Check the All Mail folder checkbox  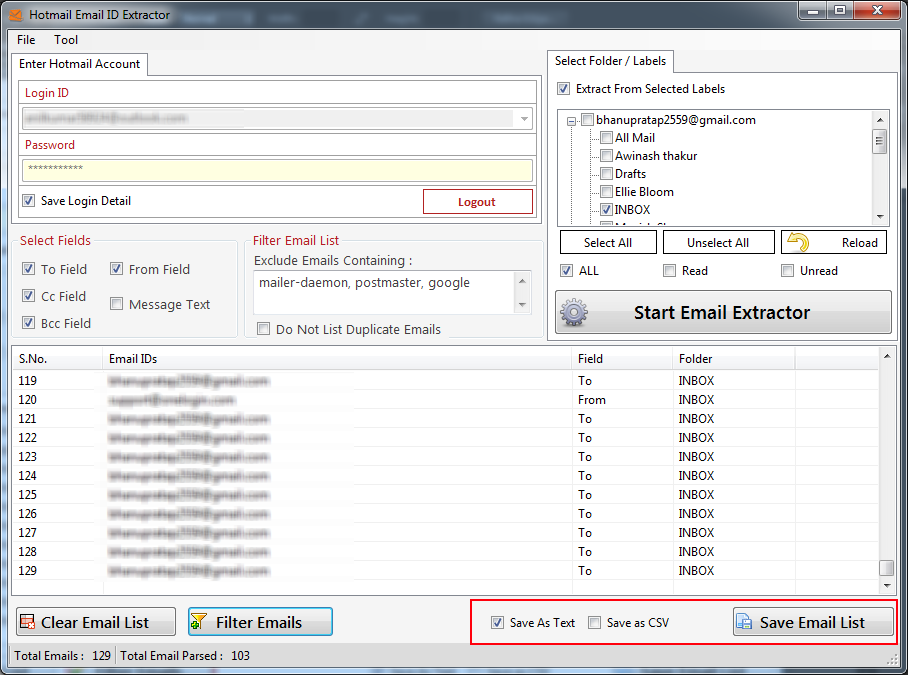coord(606,138)
